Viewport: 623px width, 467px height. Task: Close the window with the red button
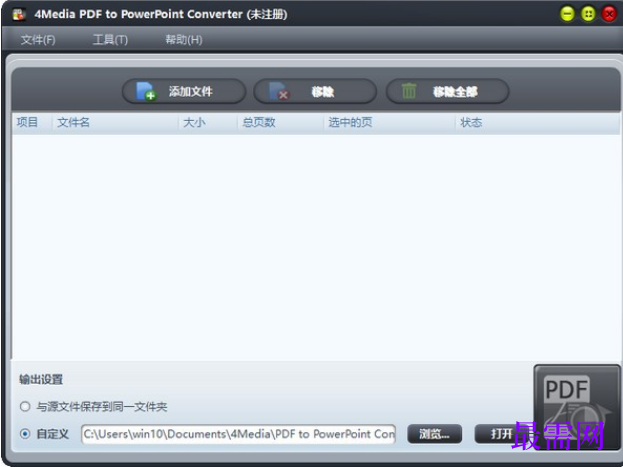609,14
